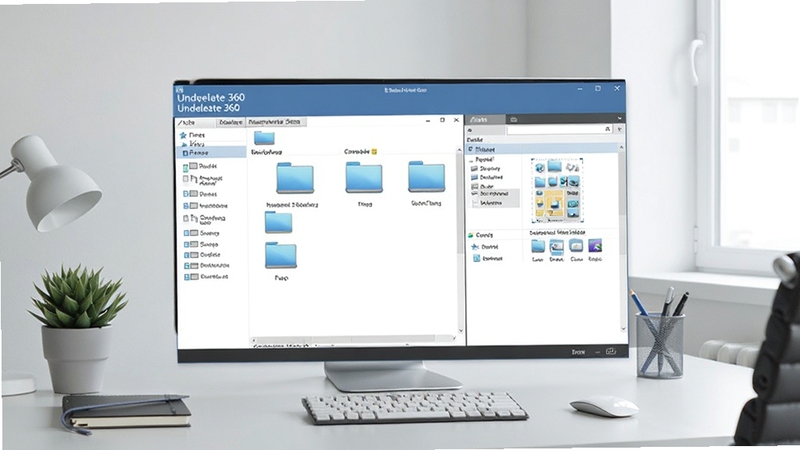Open the middle large folder in the top row
This screenshot has width=800, height=450.
coord(364,177)
